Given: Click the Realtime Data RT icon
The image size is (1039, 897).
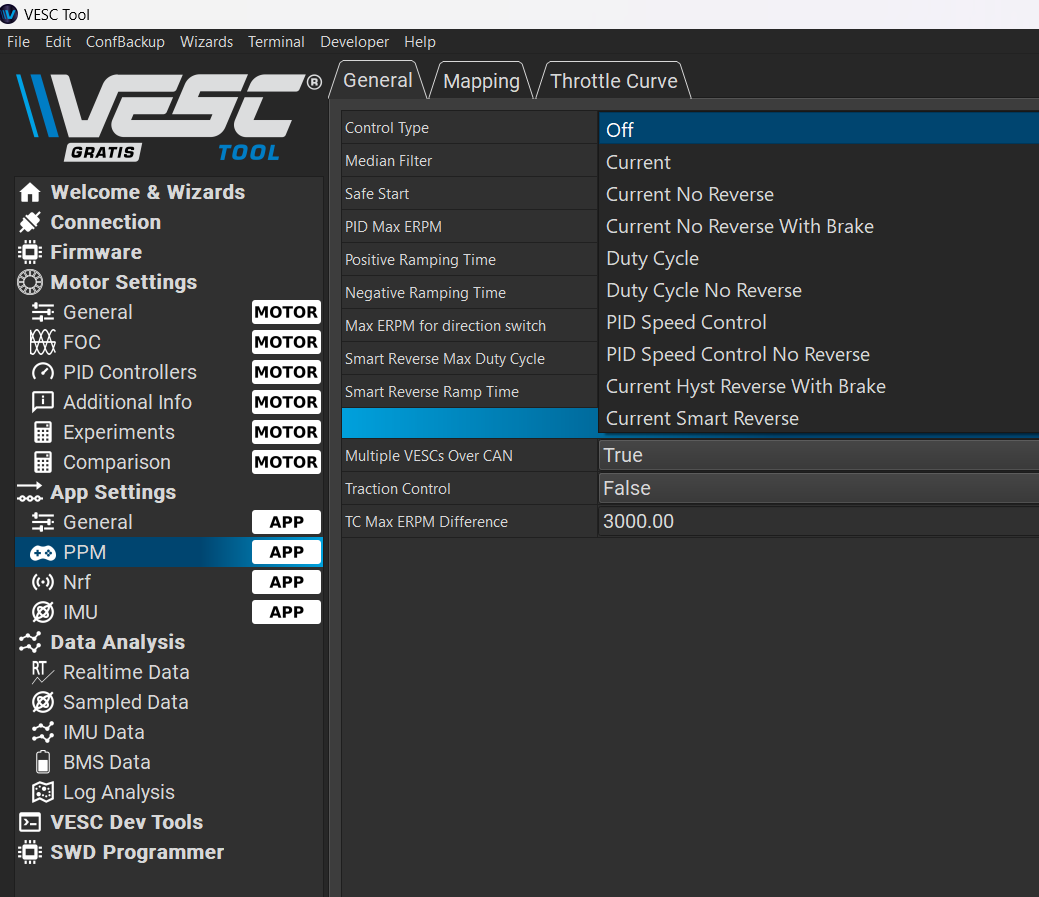Looking at the screenshot, I should (43, 672).
